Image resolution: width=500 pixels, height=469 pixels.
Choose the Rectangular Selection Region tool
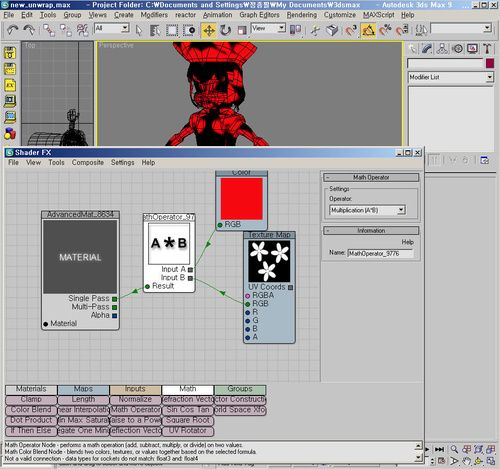tap(172, 30)
